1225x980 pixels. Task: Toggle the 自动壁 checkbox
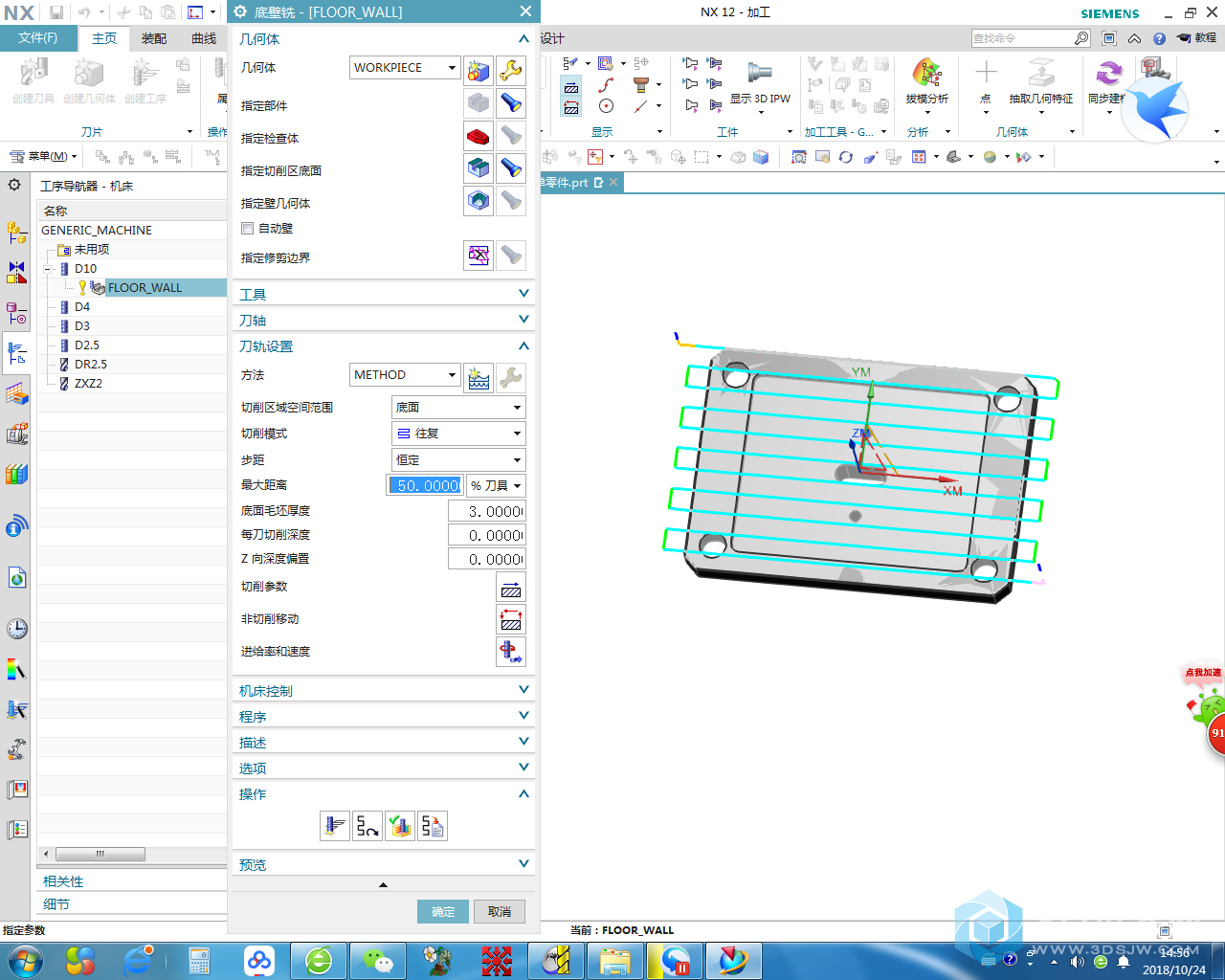(248, 229)
